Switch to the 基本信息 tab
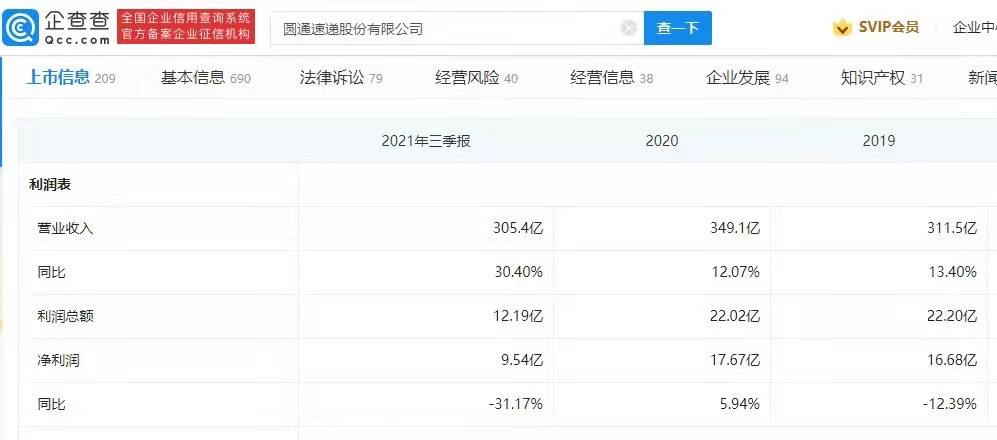The width and height of the screenshot is (997, 440). click(x=205, y=78)
